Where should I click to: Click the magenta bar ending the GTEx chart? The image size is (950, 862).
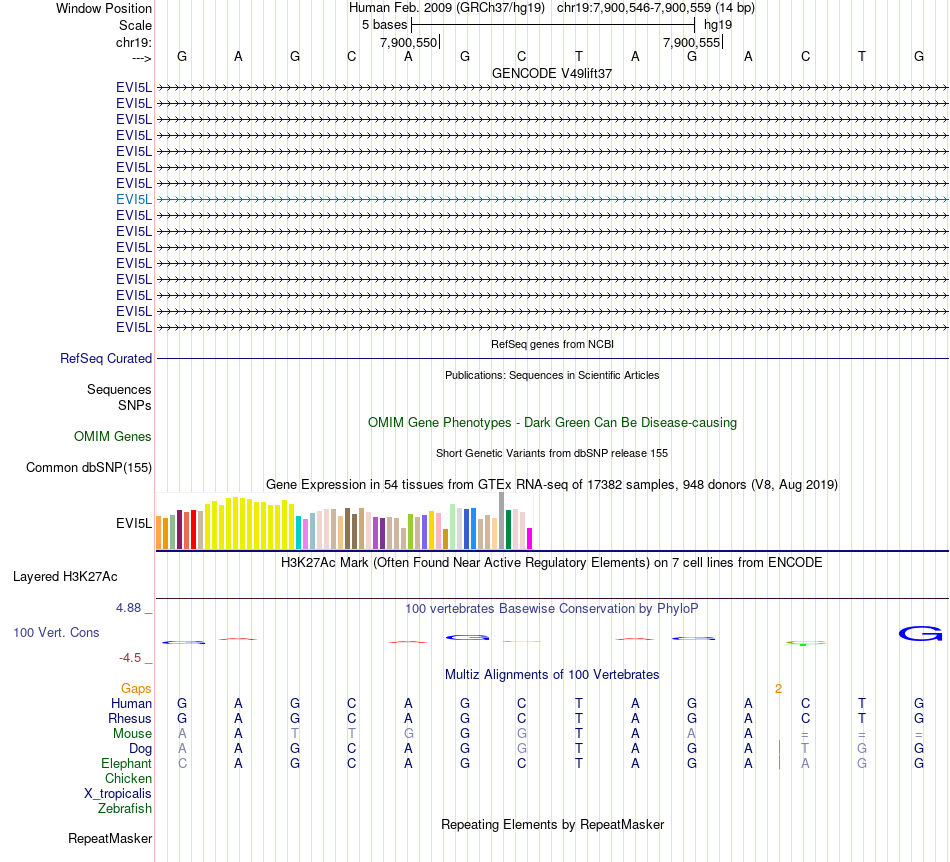pos(530,539)
